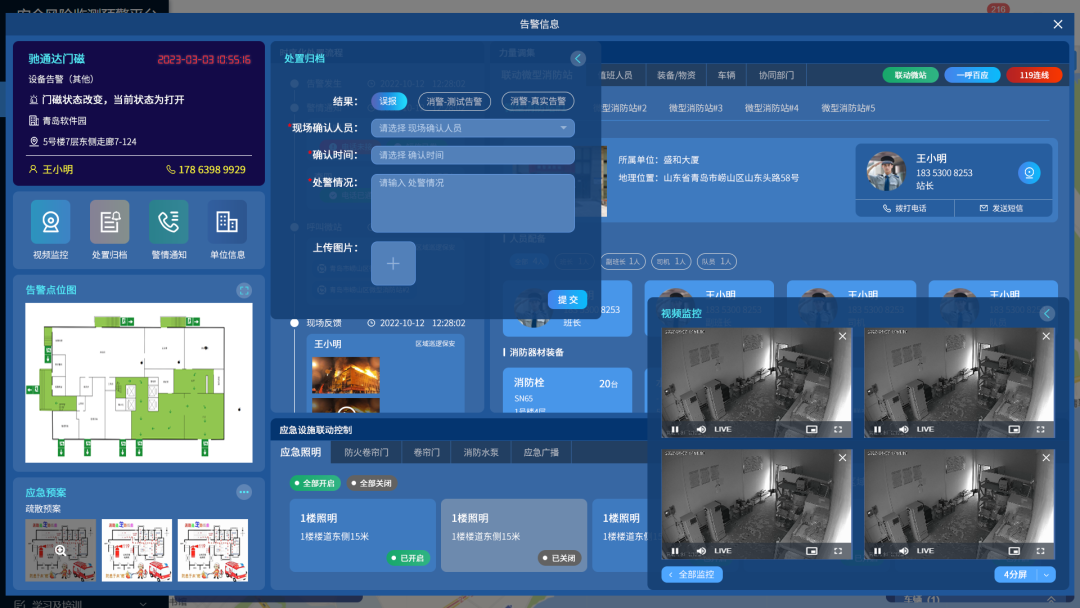Go back to 全部监控
This screenshot has height=608, width=1080.
[x=692, y=574]
